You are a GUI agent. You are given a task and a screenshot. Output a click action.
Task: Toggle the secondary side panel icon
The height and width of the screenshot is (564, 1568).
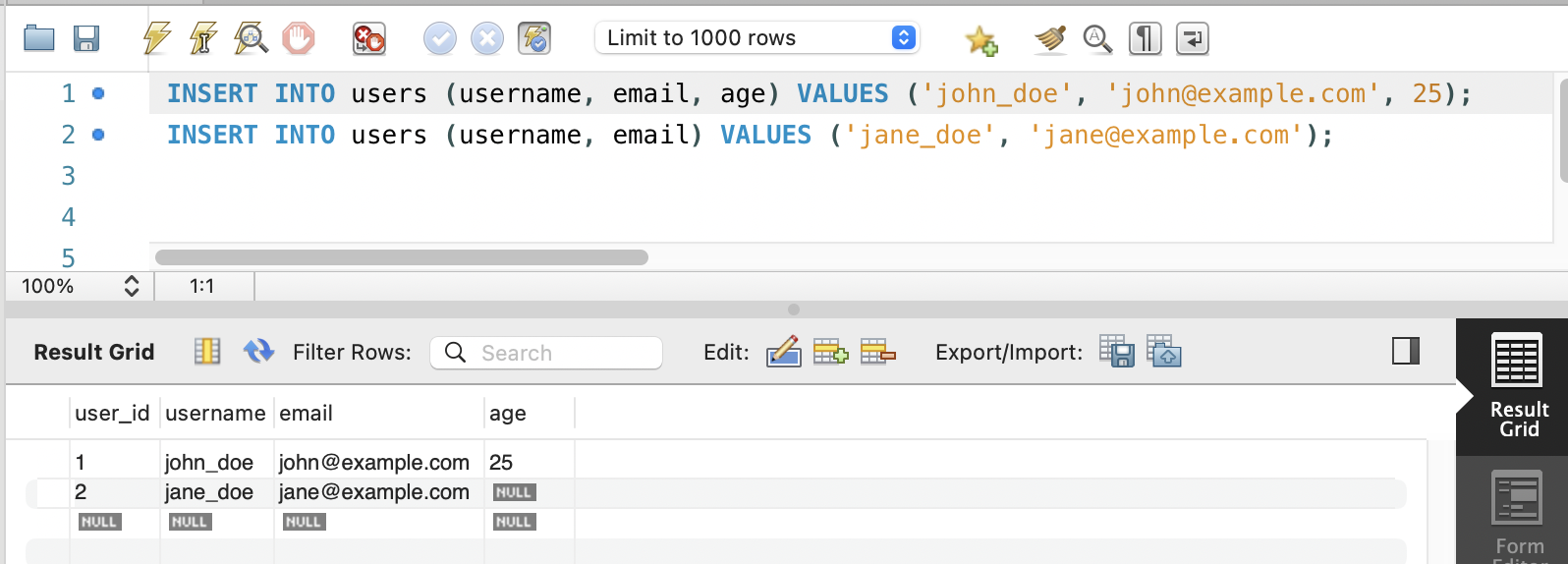pos(1406,351)
